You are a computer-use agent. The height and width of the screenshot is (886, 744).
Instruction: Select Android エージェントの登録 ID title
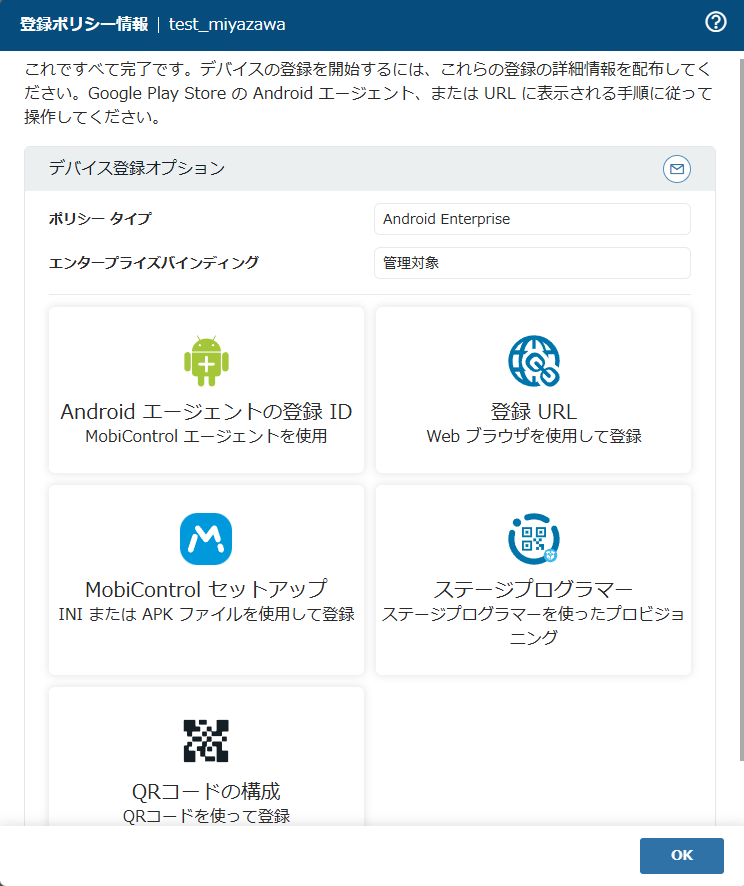click(x=206, y=411)
